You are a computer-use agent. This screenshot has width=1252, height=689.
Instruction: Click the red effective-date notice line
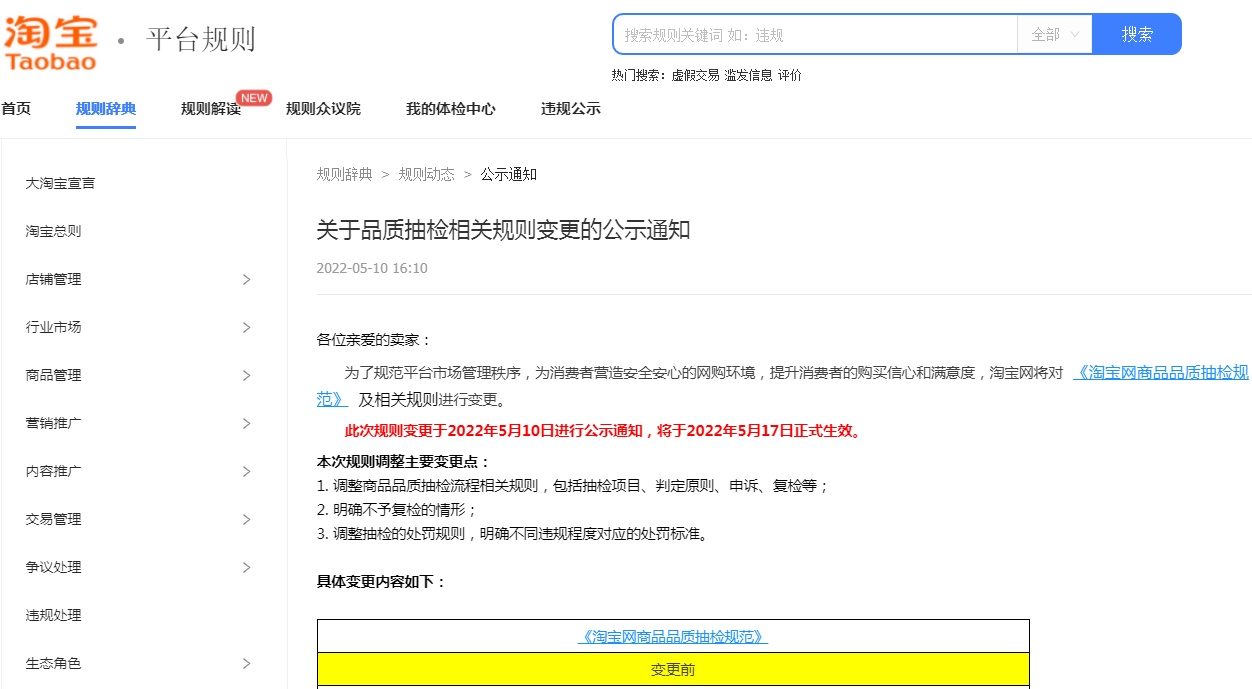point(603,432)
